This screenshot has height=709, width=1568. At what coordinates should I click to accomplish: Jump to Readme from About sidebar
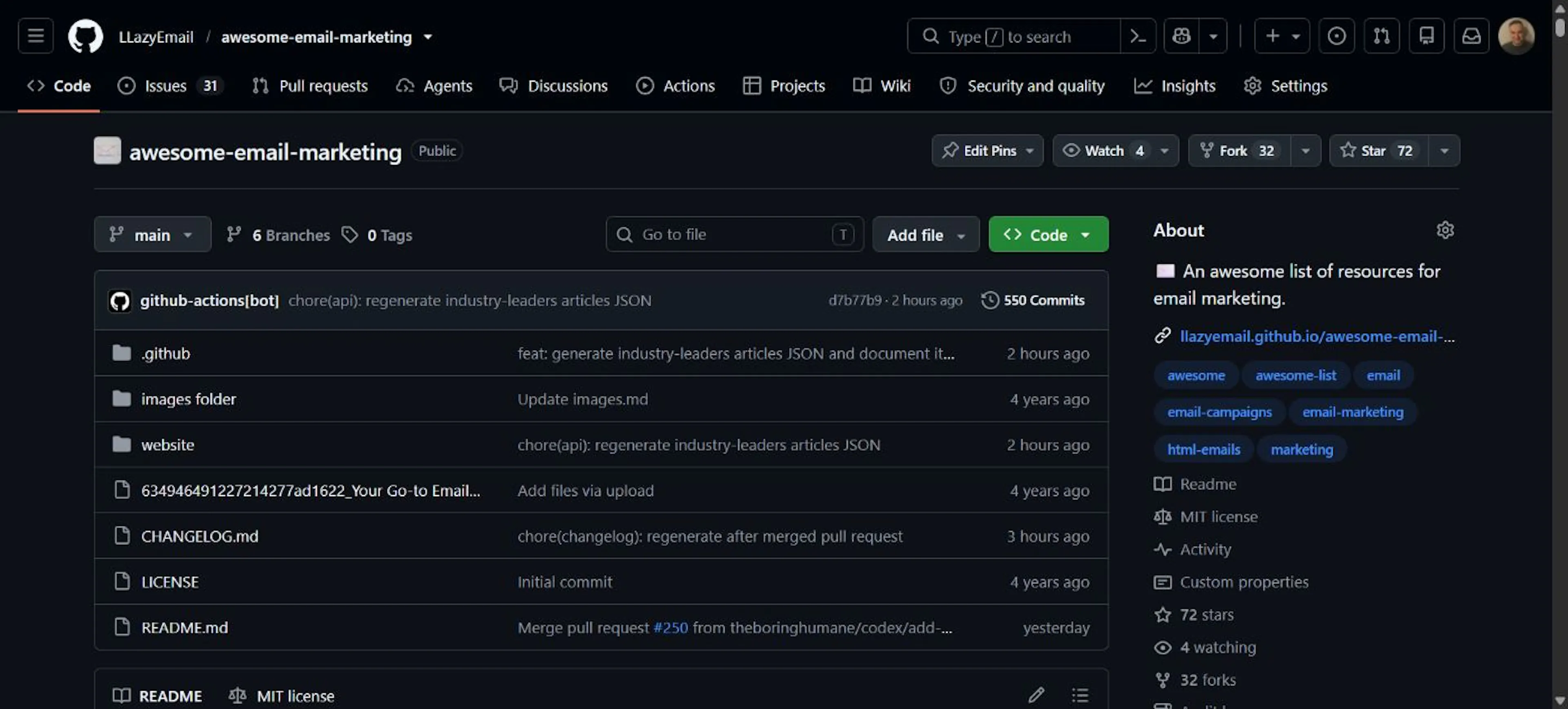[x=1196, y=484]
